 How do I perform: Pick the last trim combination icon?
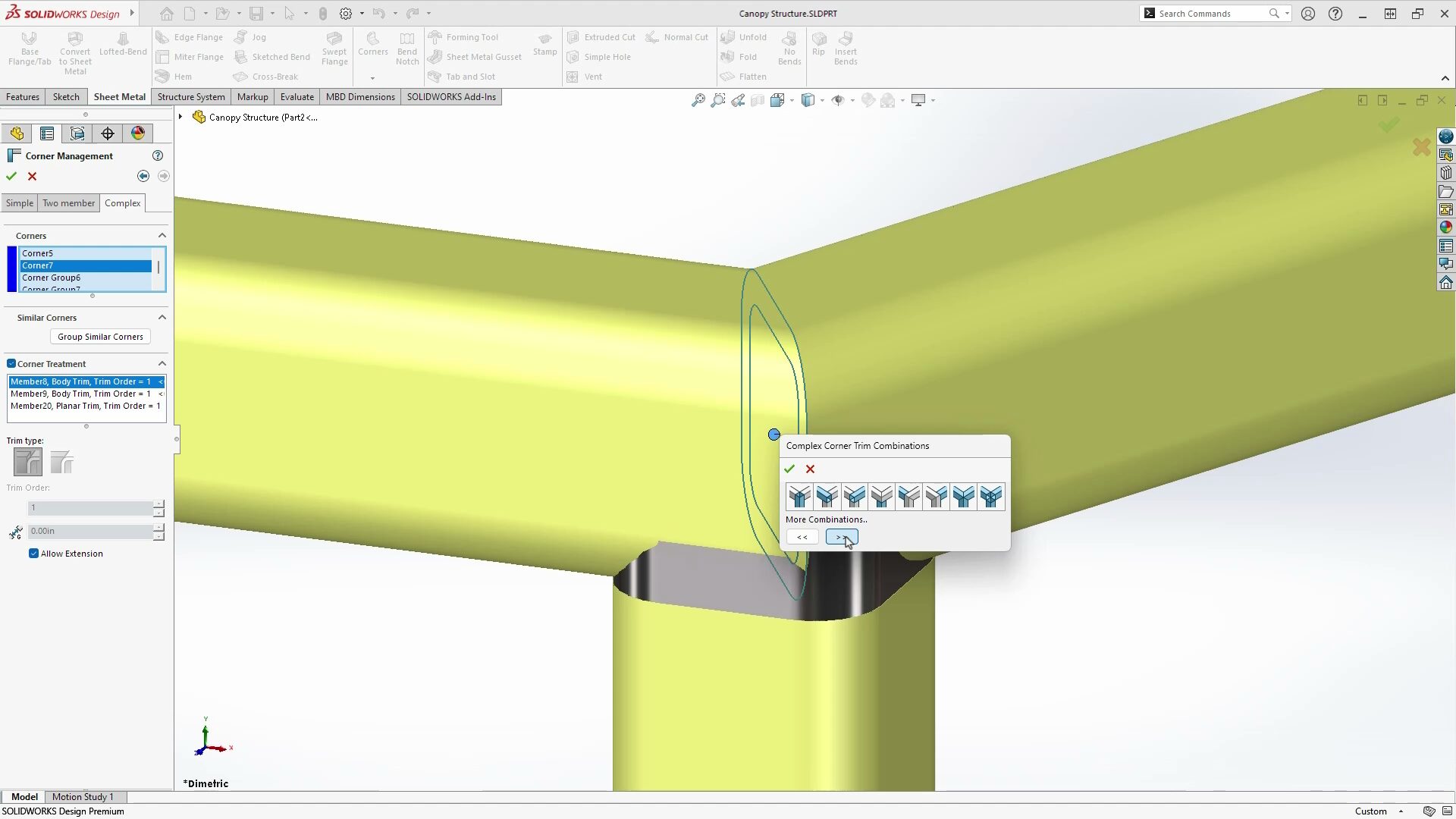click(990, 497)
